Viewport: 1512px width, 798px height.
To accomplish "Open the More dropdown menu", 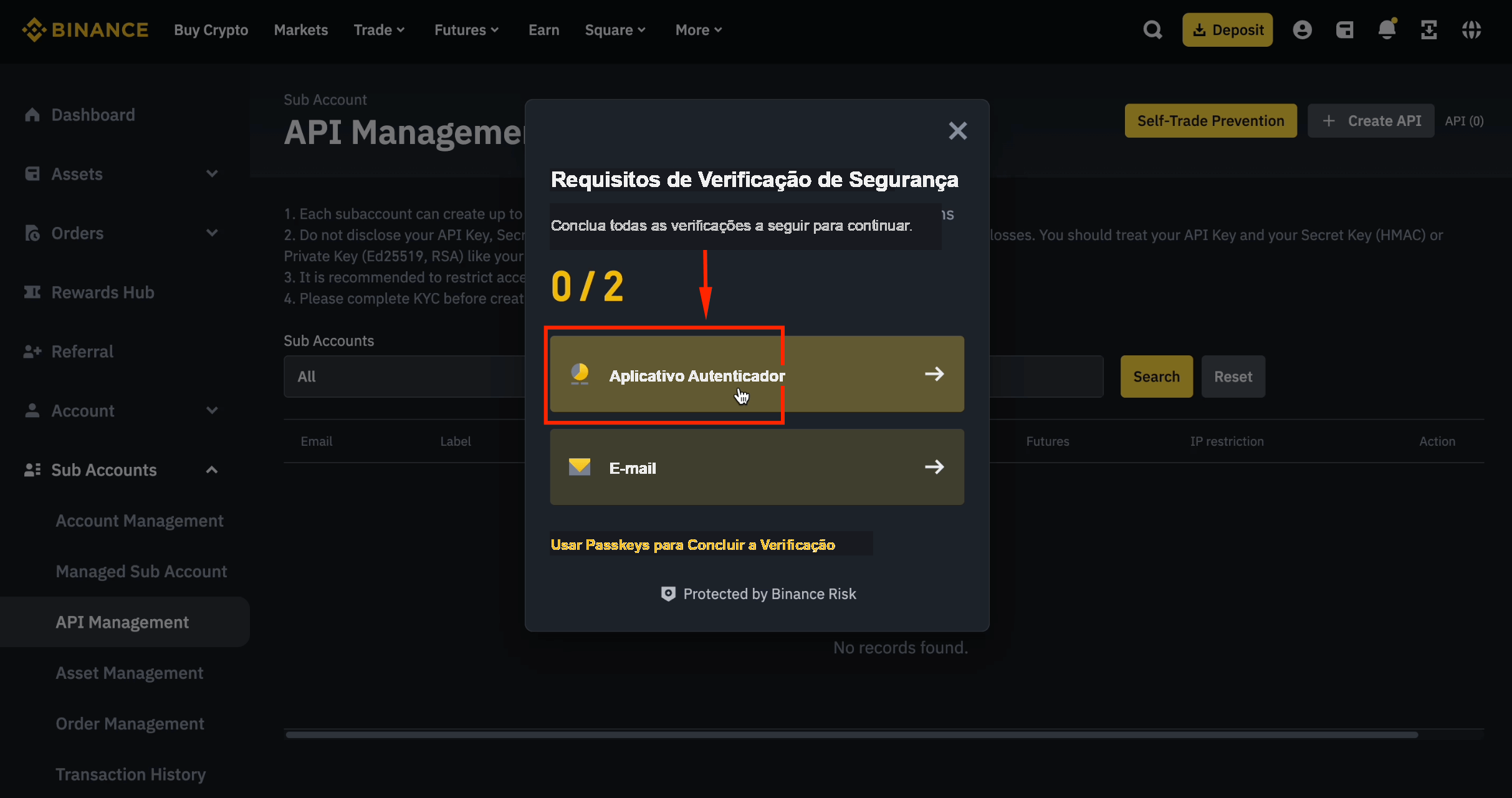I will click(x=699, y=30).
